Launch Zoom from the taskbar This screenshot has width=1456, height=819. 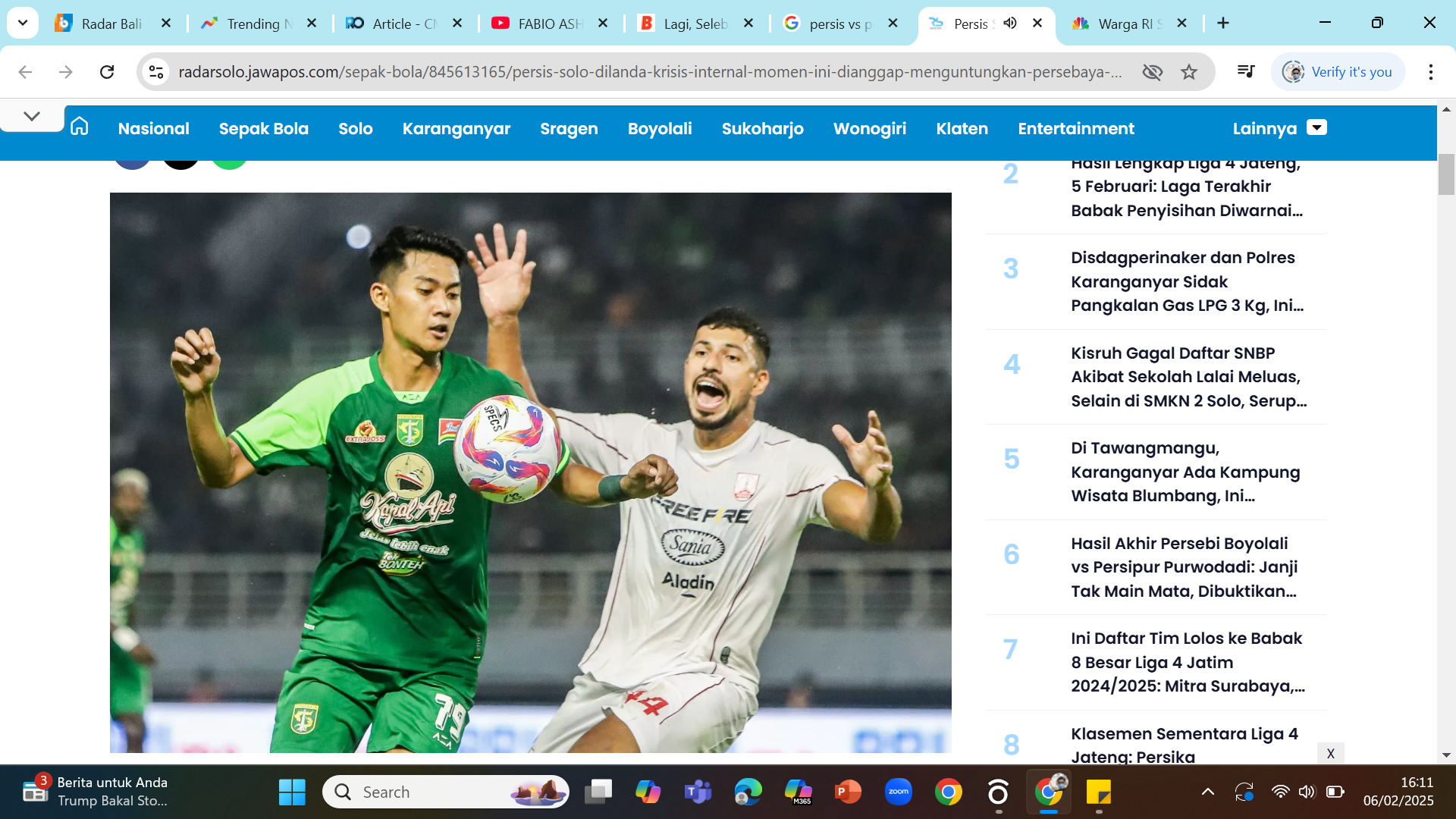click(899, 791)
